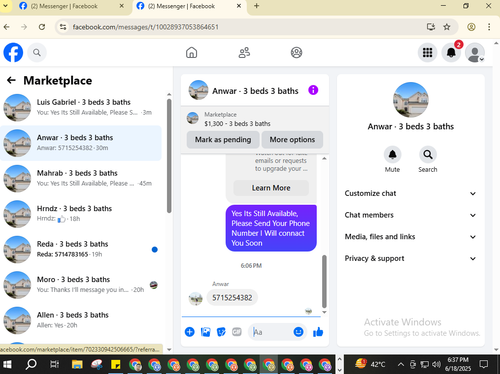Screen dimensions: 500x374
Task: Open a new browser tab
Action: coord(256,6)
